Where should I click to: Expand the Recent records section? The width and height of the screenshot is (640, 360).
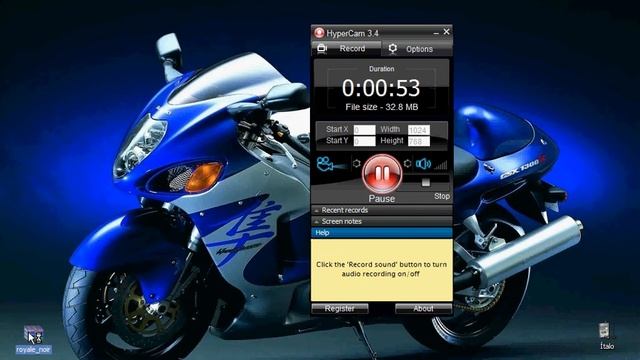click(382, 210)
